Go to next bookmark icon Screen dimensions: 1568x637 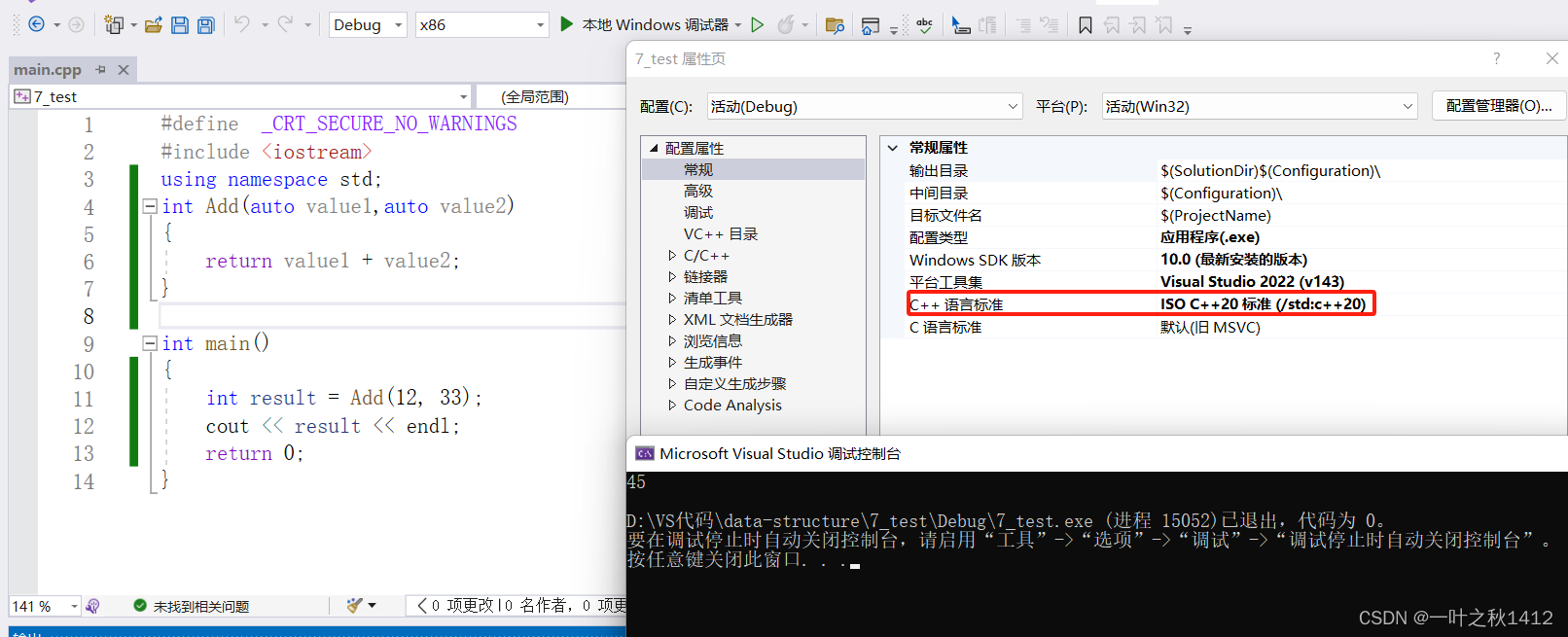(1138, 25)
